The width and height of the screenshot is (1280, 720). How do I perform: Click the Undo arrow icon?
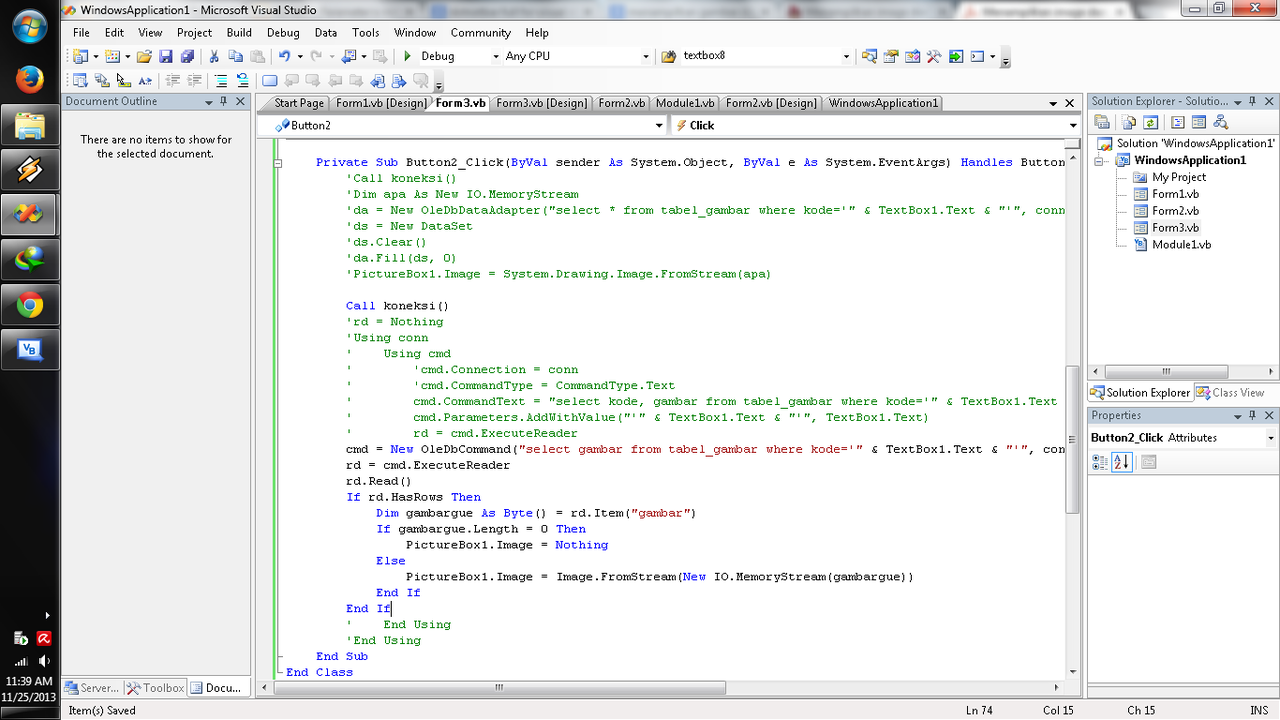pos(285,57)
